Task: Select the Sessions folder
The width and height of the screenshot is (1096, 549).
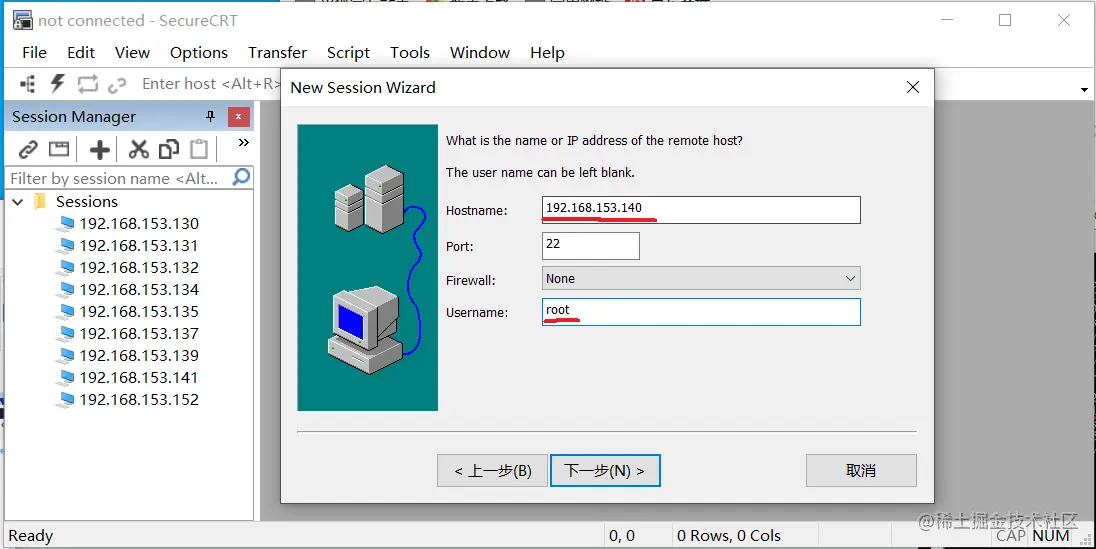Action: (x=87, y=201)
